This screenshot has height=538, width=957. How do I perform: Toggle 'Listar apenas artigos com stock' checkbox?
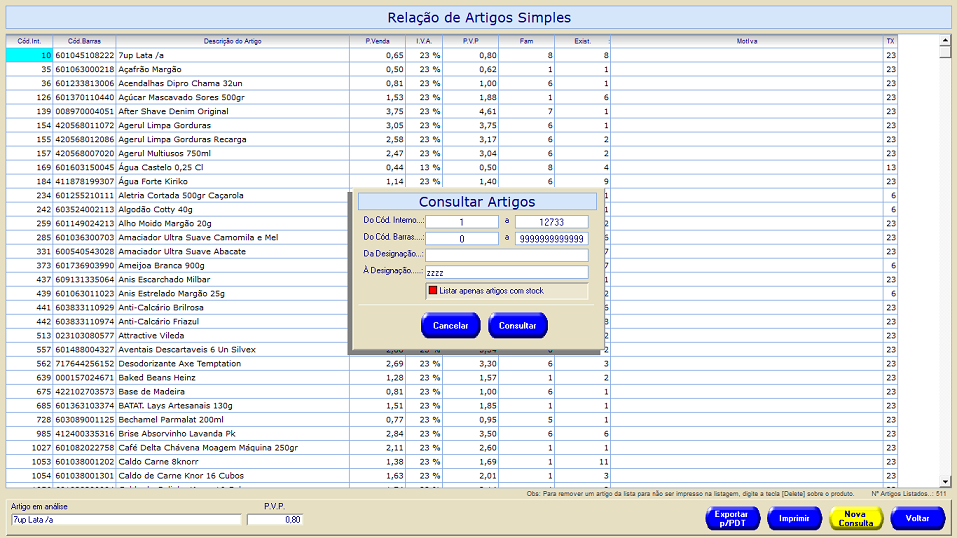[x=433, y=290]
